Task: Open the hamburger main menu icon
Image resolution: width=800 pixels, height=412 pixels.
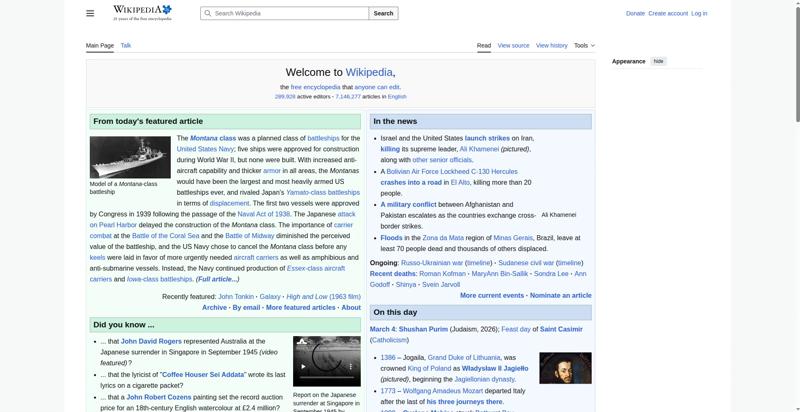Action: coord(90,13)
